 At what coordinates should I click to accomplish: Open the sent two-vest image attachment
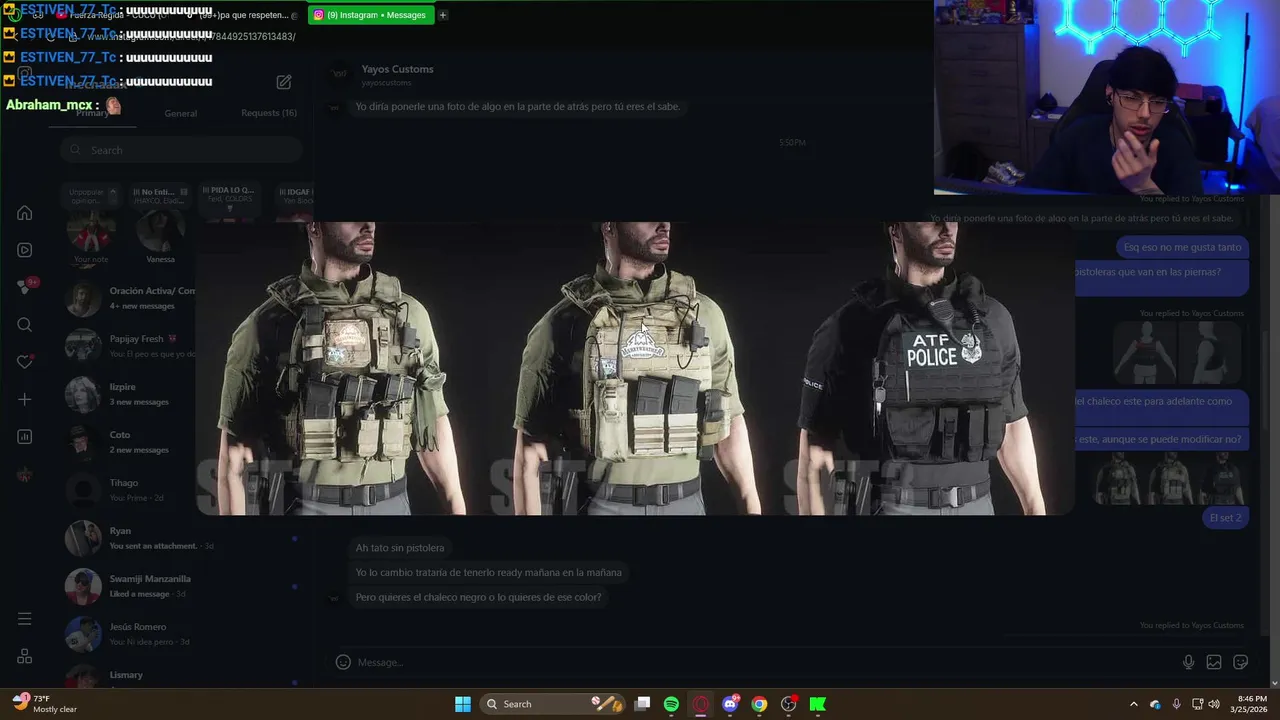(1178, 351)
